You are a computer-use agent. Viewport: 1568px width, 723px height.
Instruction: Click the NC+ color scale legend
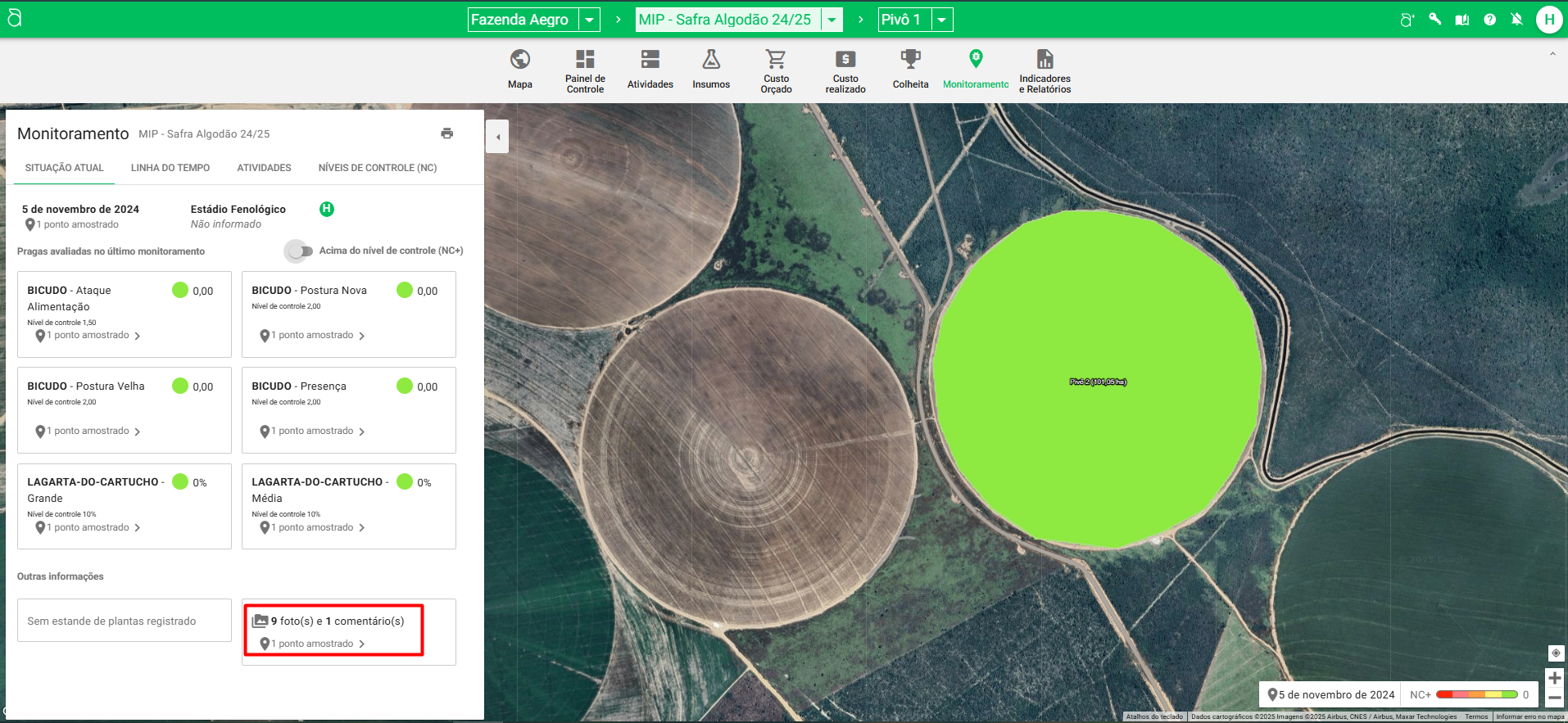pyautogui.click(x=1476, y=694)
